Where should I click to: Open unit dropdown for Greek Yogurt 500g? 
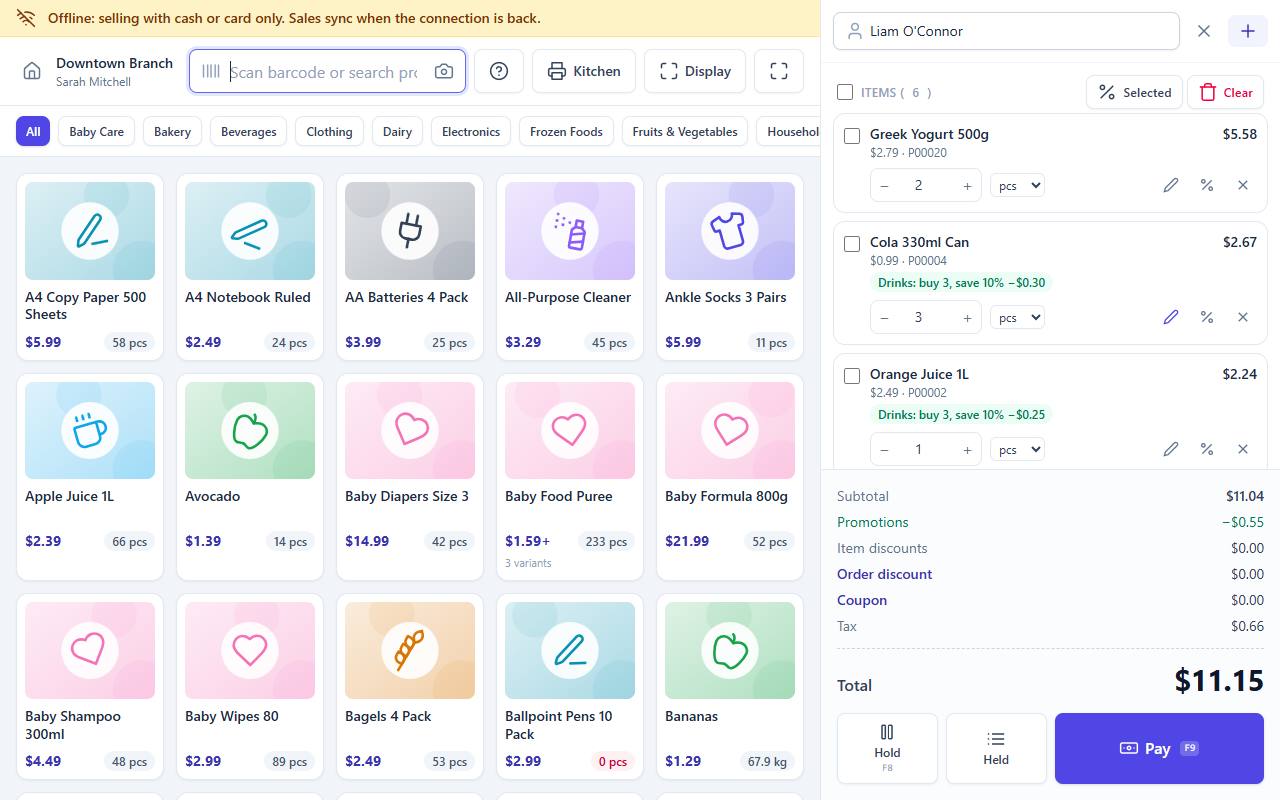tap(1017, 185)
